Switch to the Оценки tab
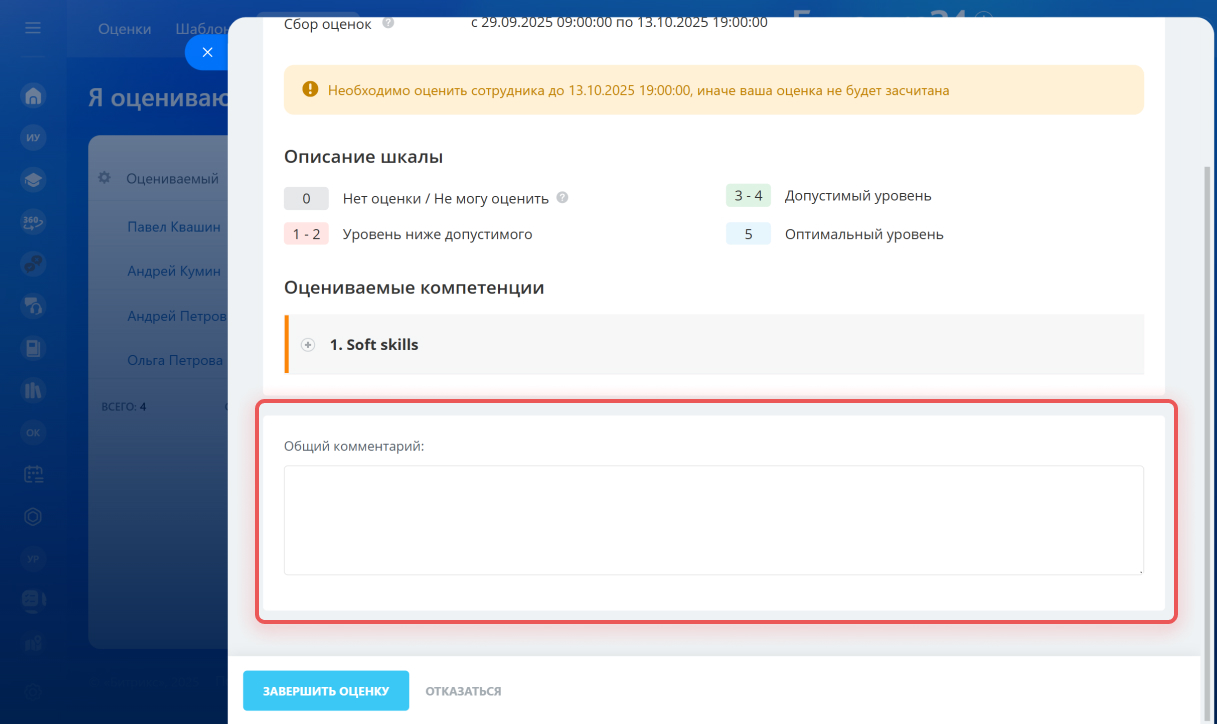Screen dimensions: 1217x724 pyautogui.click(x=124, y=29)
